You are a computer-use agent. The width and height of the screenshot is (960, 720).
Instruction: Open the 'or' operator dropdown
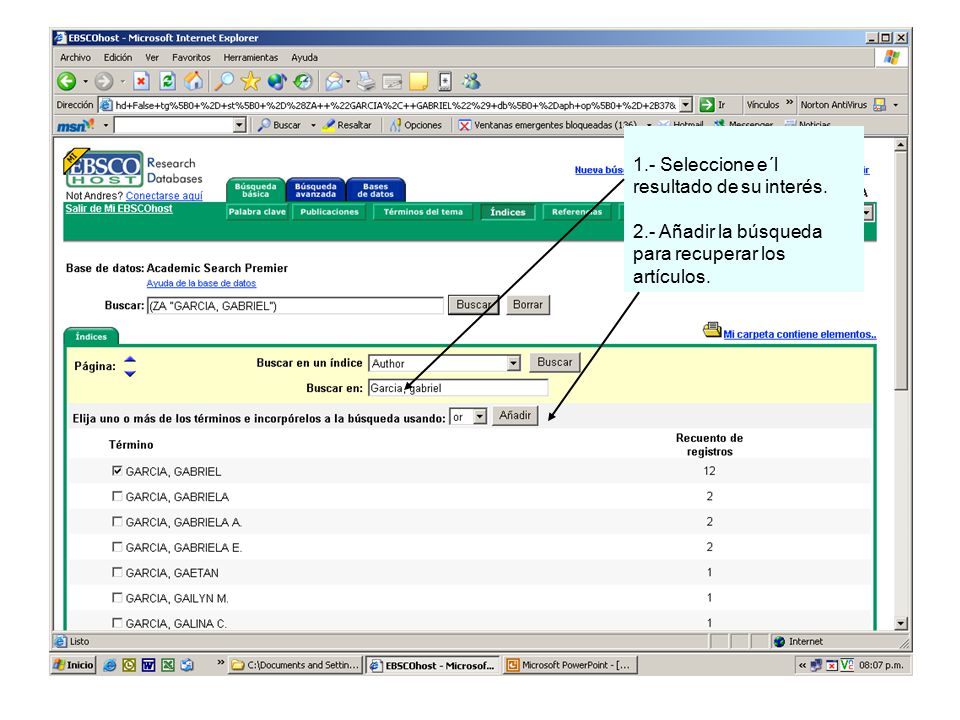pyautogui.click(x=480, y=417)
